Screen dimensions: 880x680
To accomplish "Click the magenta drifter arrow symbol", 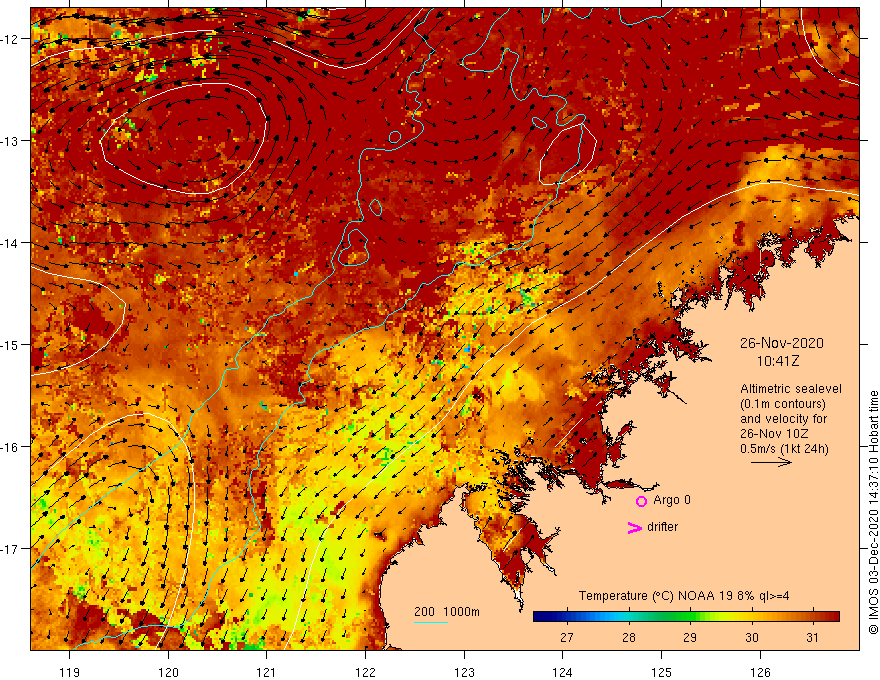I will [634, 527].
